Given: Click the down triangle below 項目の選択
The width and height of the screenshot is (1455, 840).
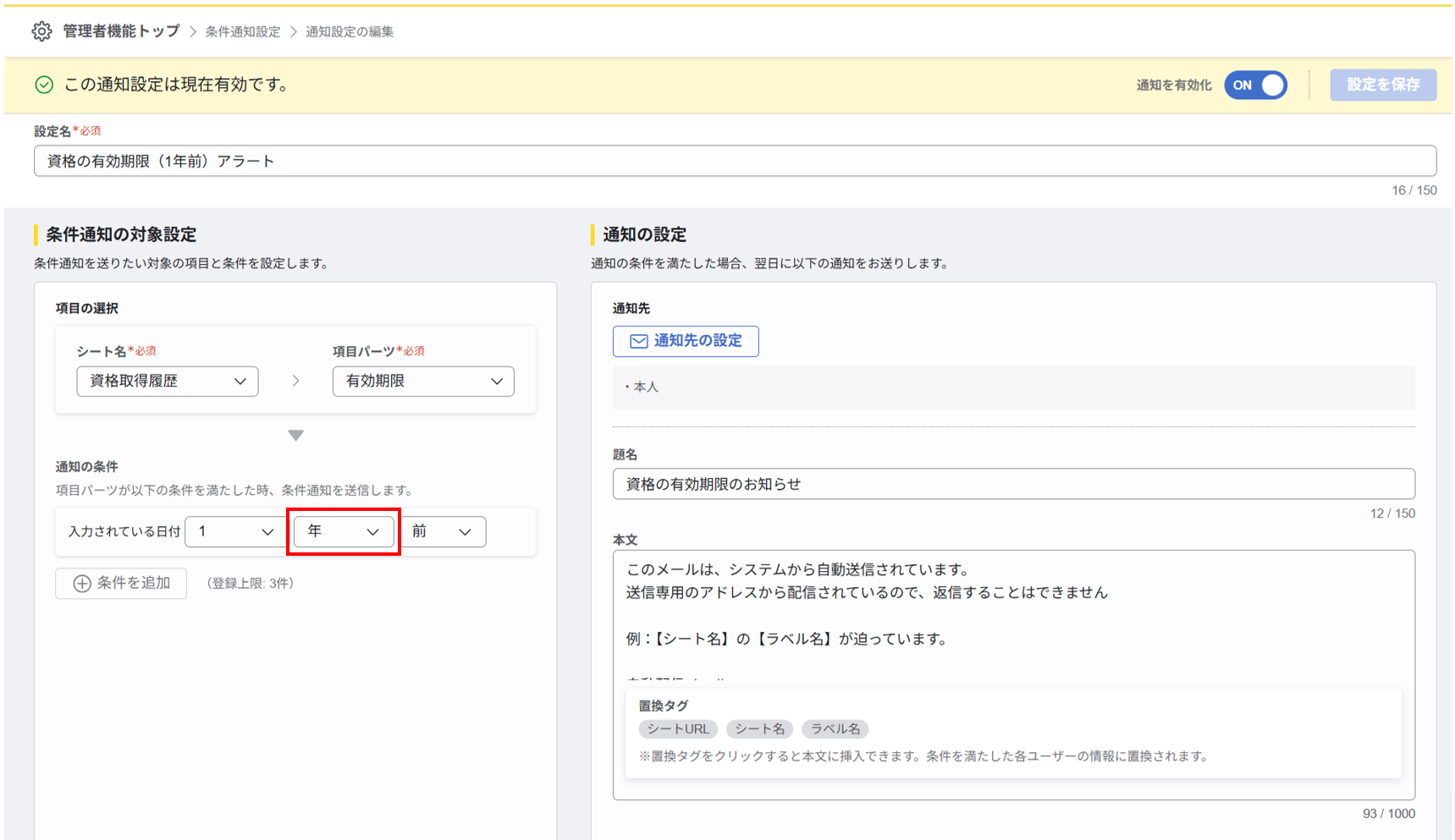Looking at the screenshot, I should pos(295,436).
